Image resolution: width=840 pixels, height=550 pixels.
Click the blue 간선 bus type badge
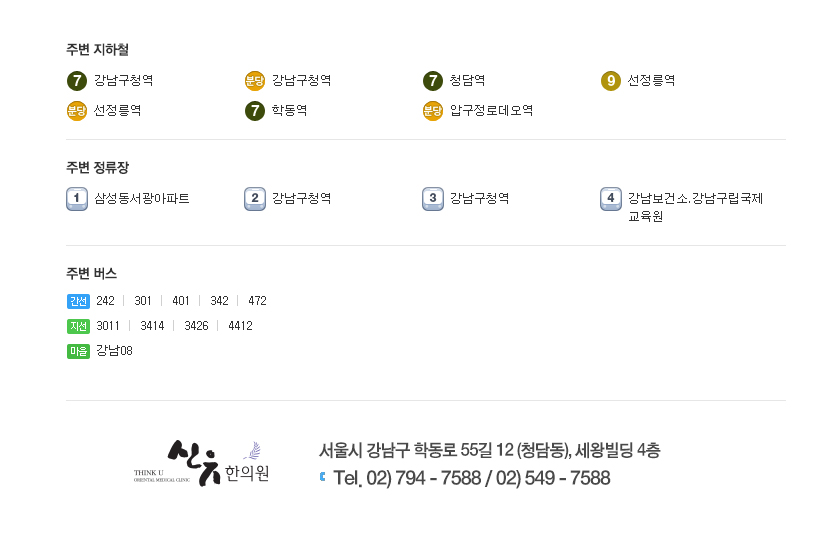78,301
